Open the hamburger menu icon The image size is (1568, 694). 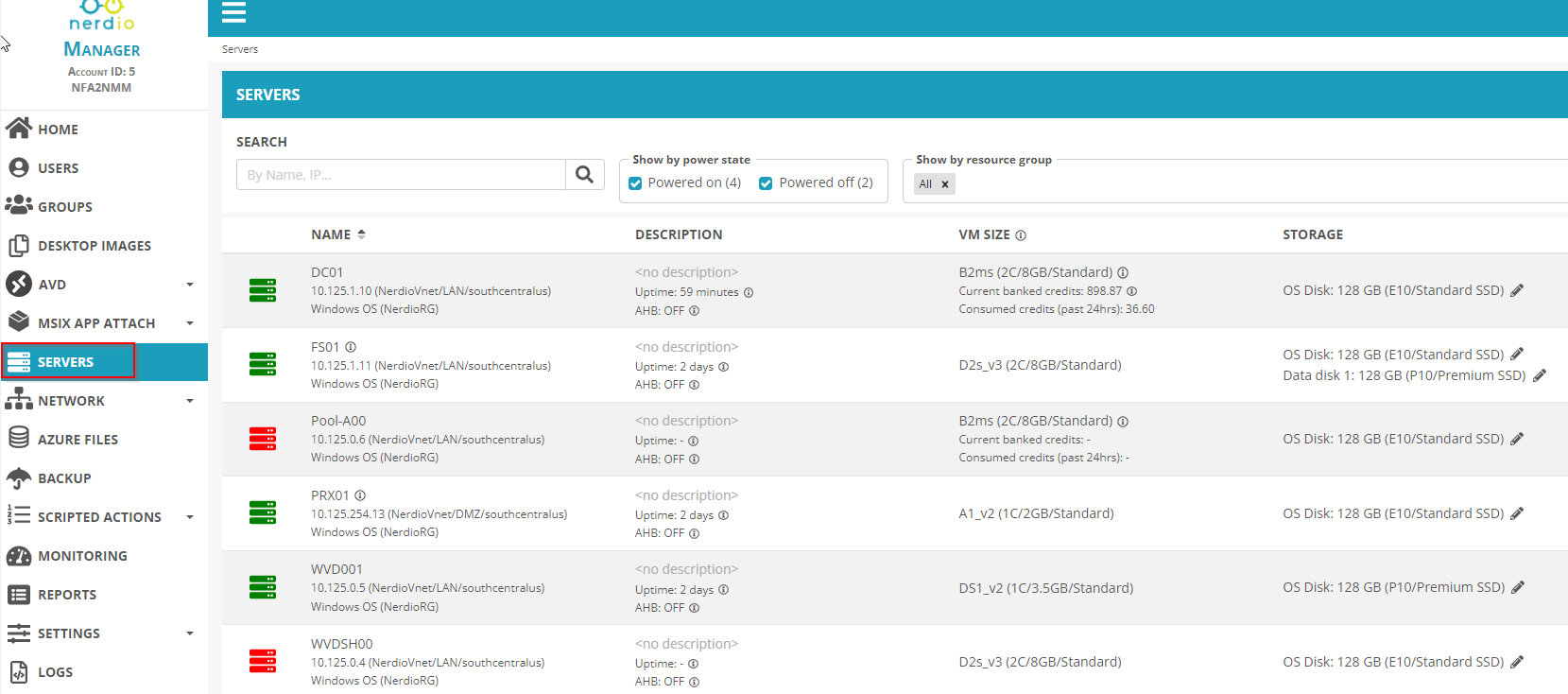click(x=233, y=12)
